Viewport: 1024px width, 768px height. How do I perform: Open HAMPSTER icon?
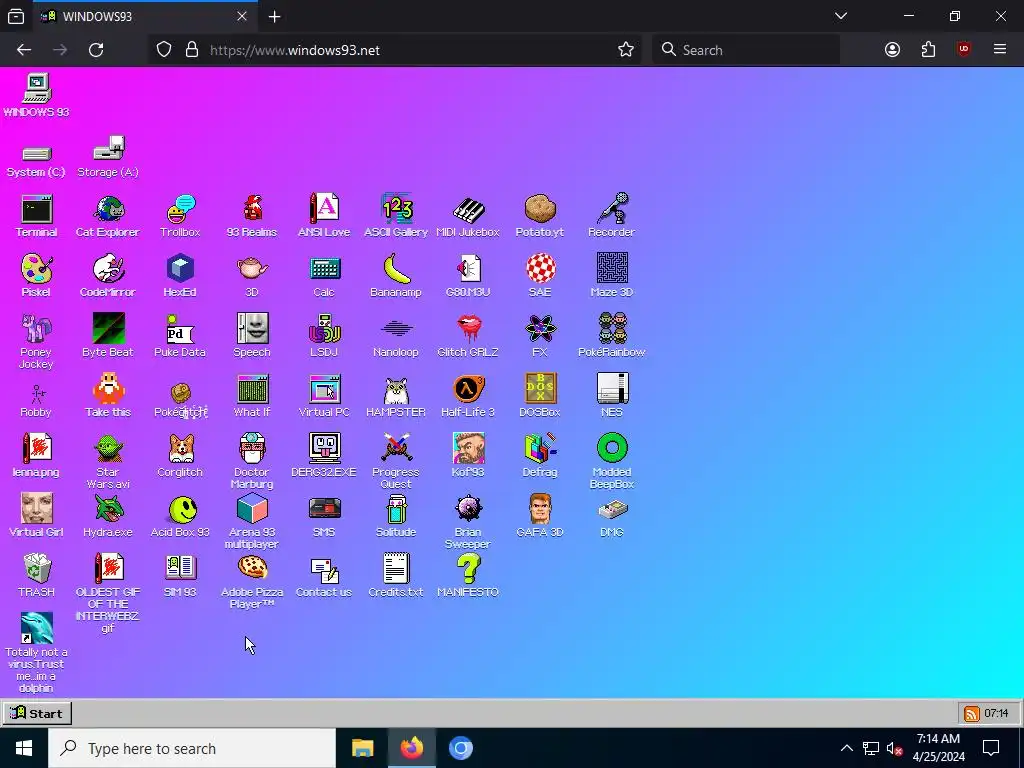point(396,396)
